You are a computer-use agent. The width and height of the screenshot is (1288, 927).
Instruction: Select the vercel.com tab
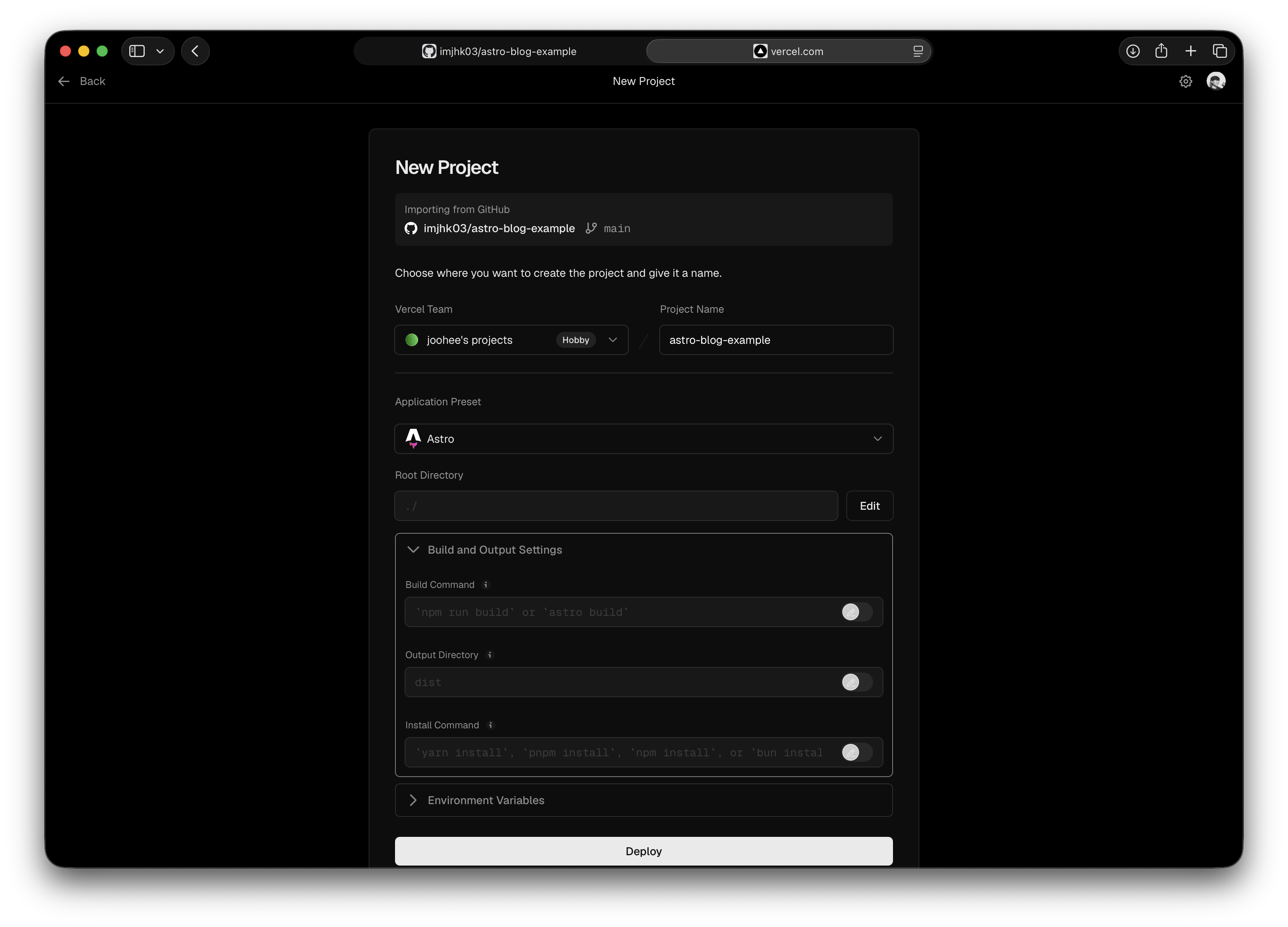788,51
